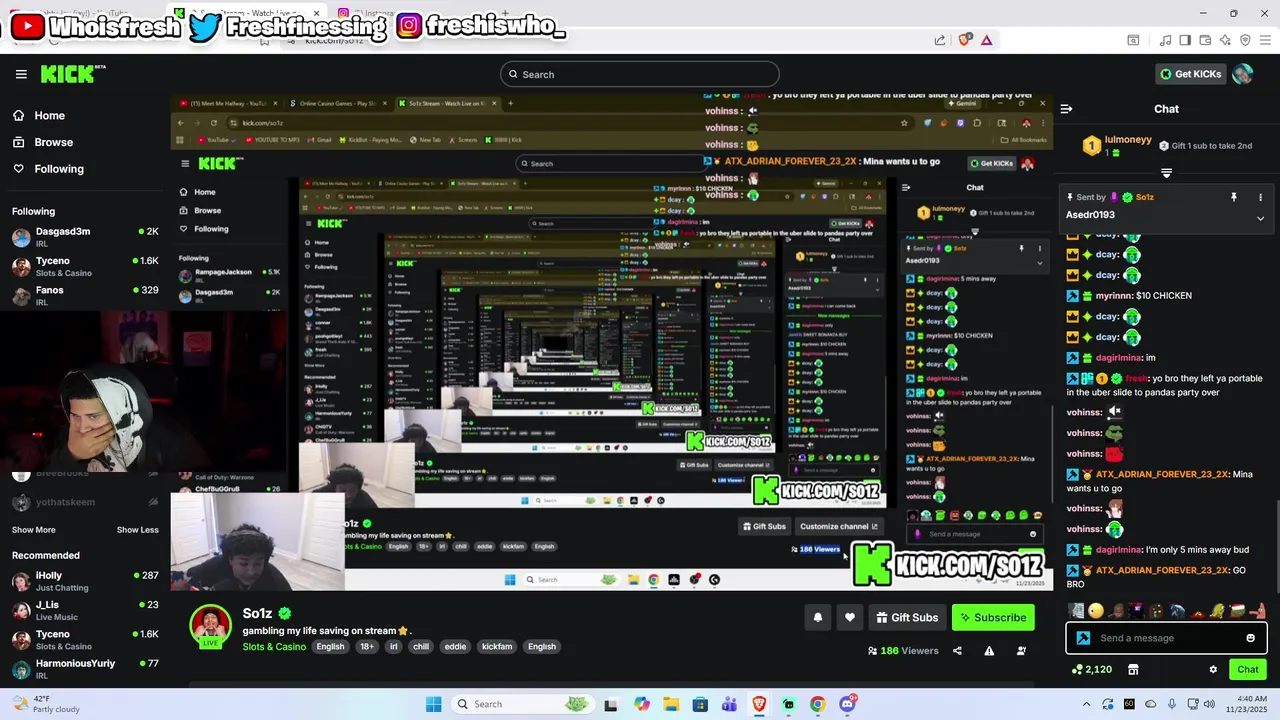Select the 18+ tag
This screenshot has width=1280, height=720.
click(367, 647)
